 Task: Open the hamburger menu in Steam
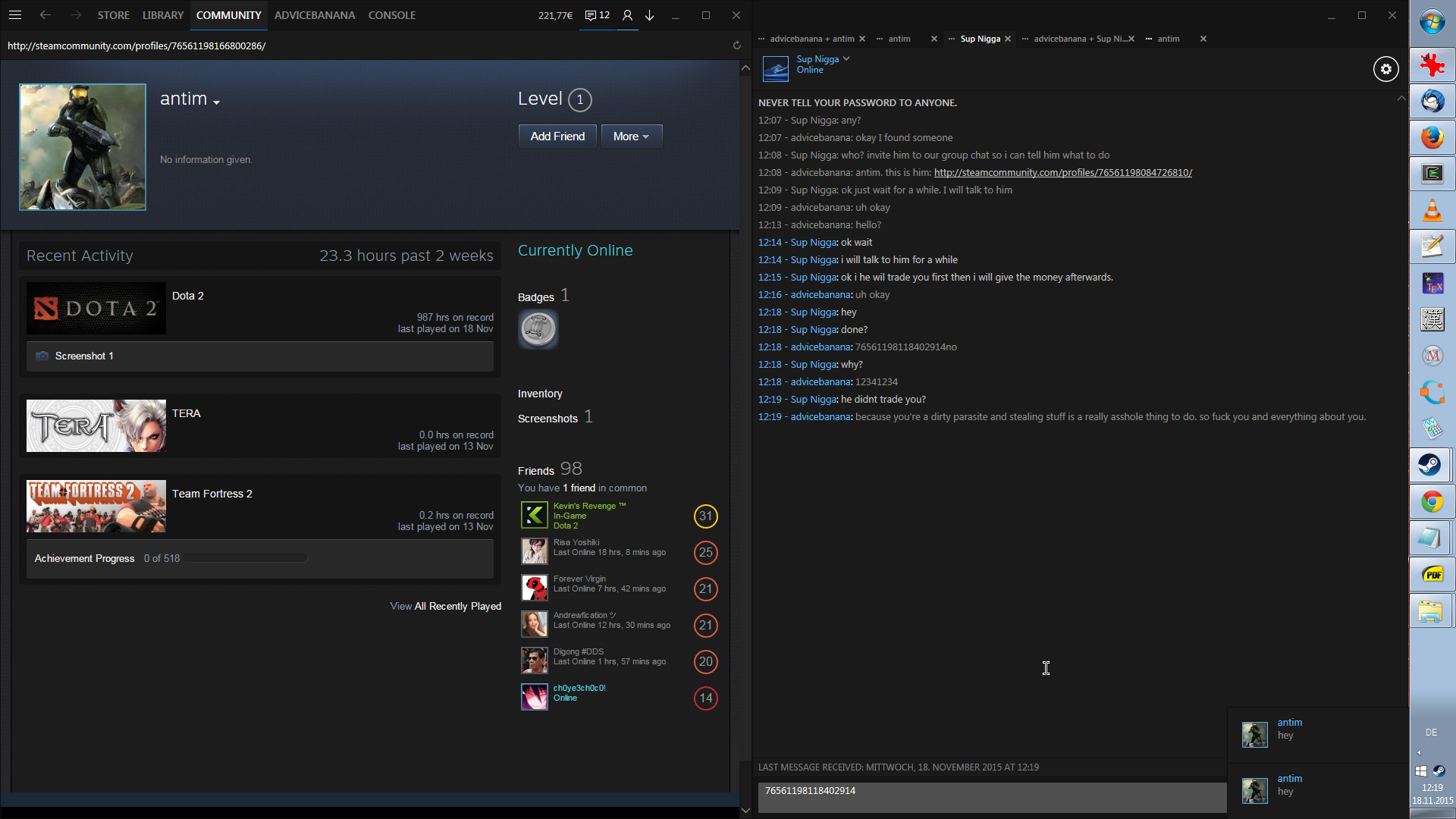point(15,15)
